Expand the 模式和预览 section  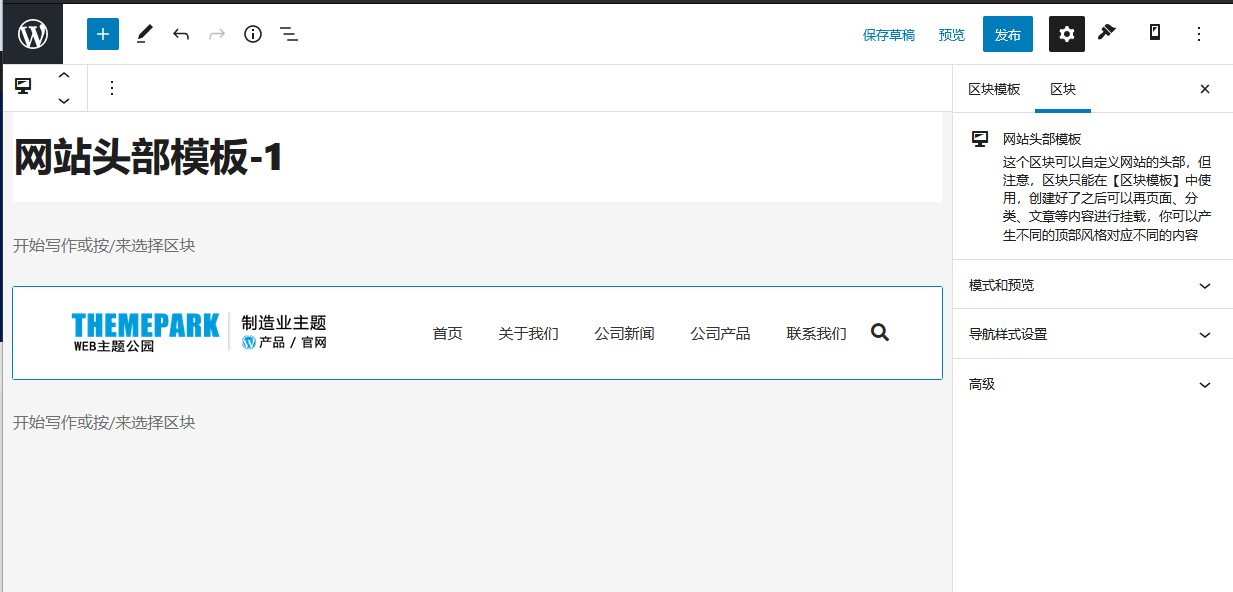(1091, 285)
